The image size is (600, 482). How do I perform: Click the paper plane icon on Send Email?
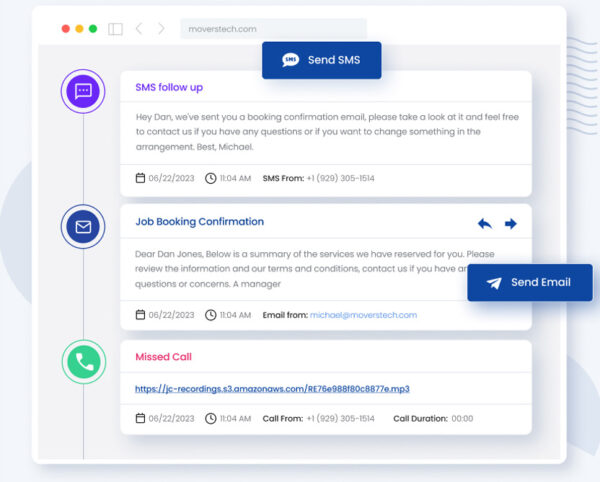(494, 283)
